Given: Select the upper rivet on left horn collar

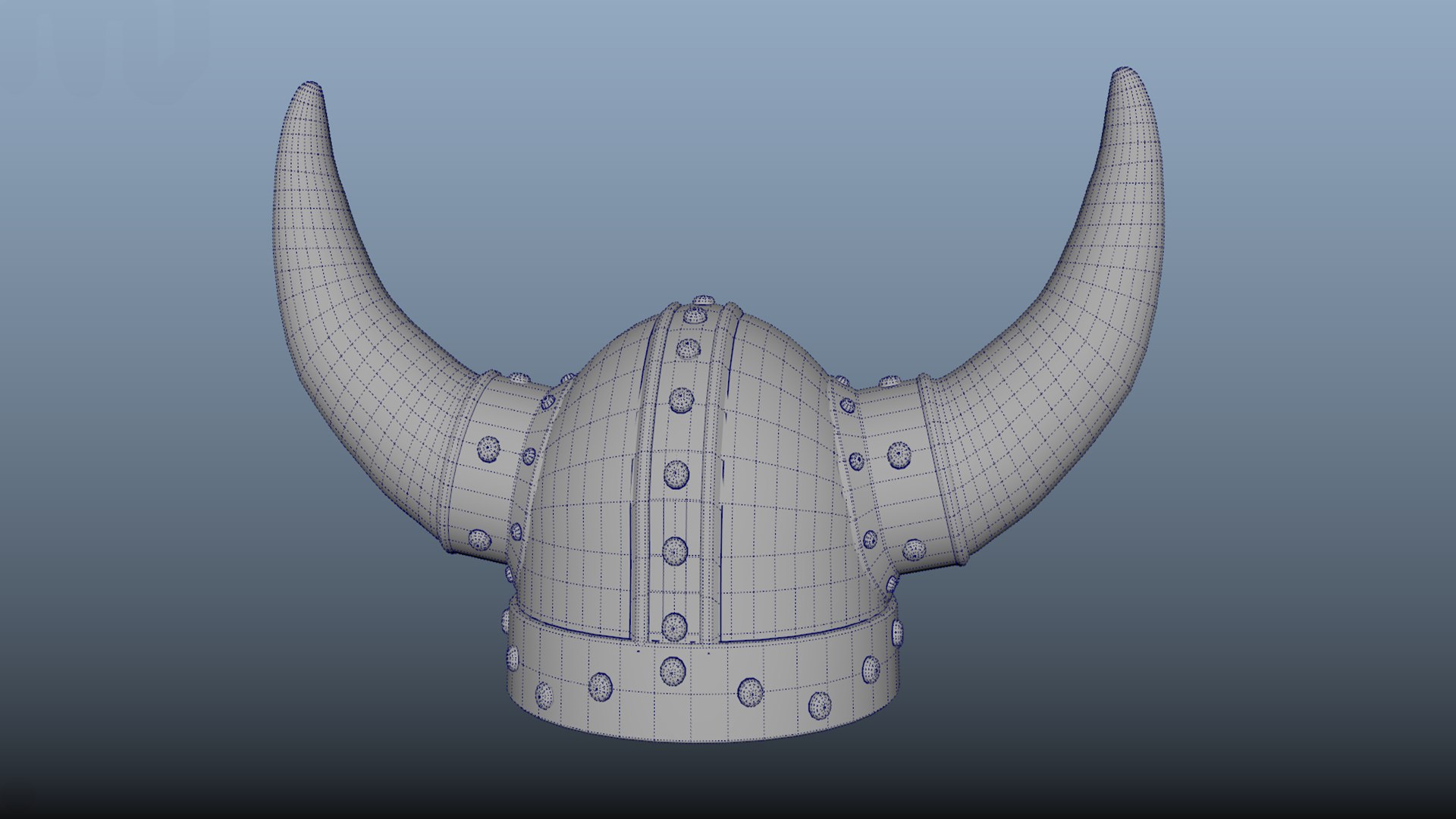Looking at the screenshot, I should tap(488, 449).
